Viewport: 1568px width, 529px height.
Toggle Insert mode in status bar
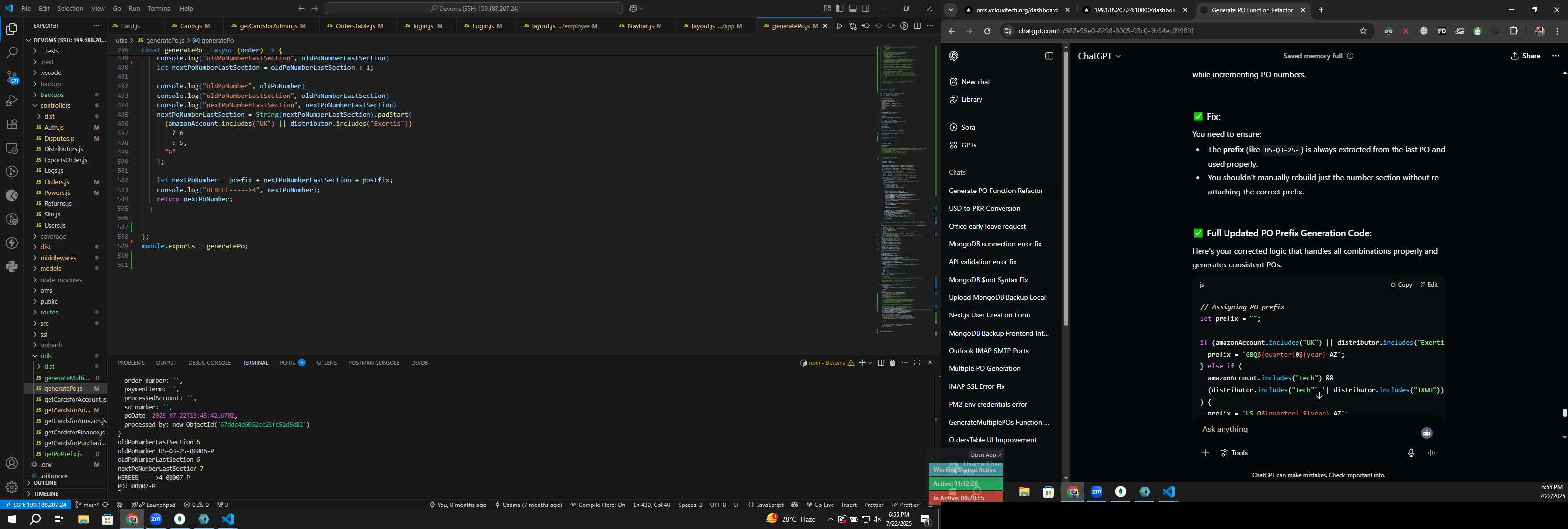click(849, 505)
